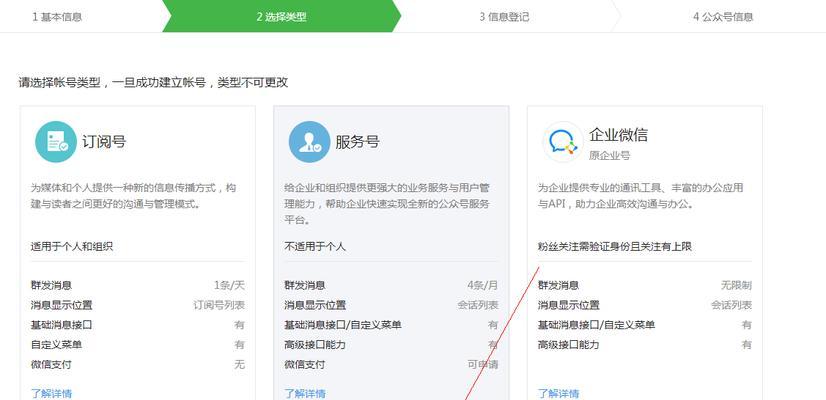Click 自定义菜单 row label in 订阅号

click(56, 345)
